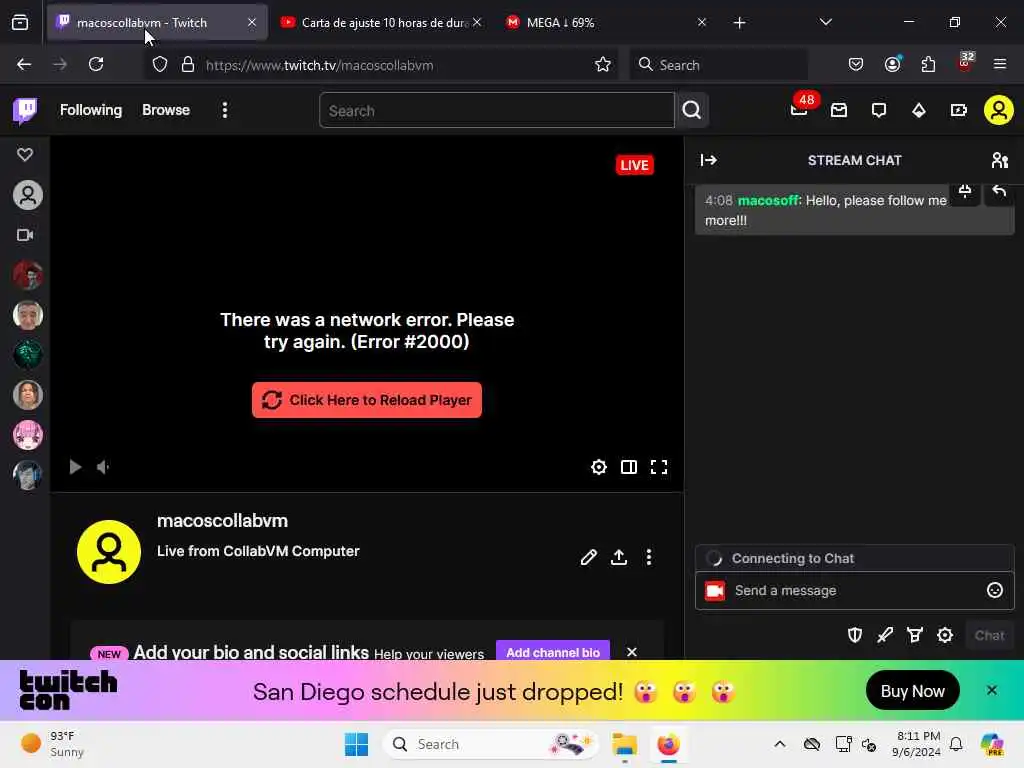Switch to the macoscollabvm Twitch tab
The width and height of the screenshot is (1024, 768).
click(x=157, y=23)
